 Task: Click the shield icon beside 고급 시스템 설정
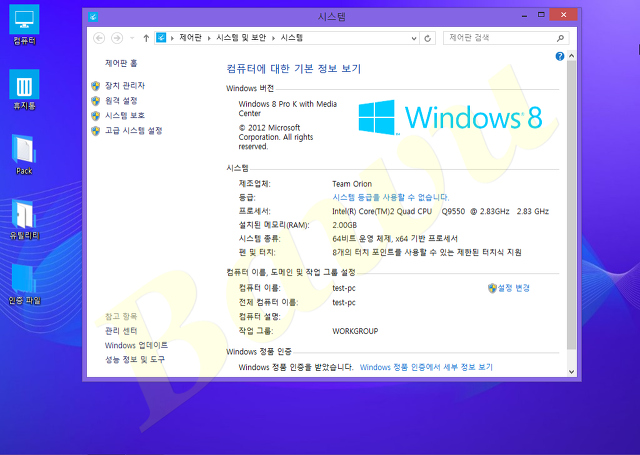coord(96,131)
